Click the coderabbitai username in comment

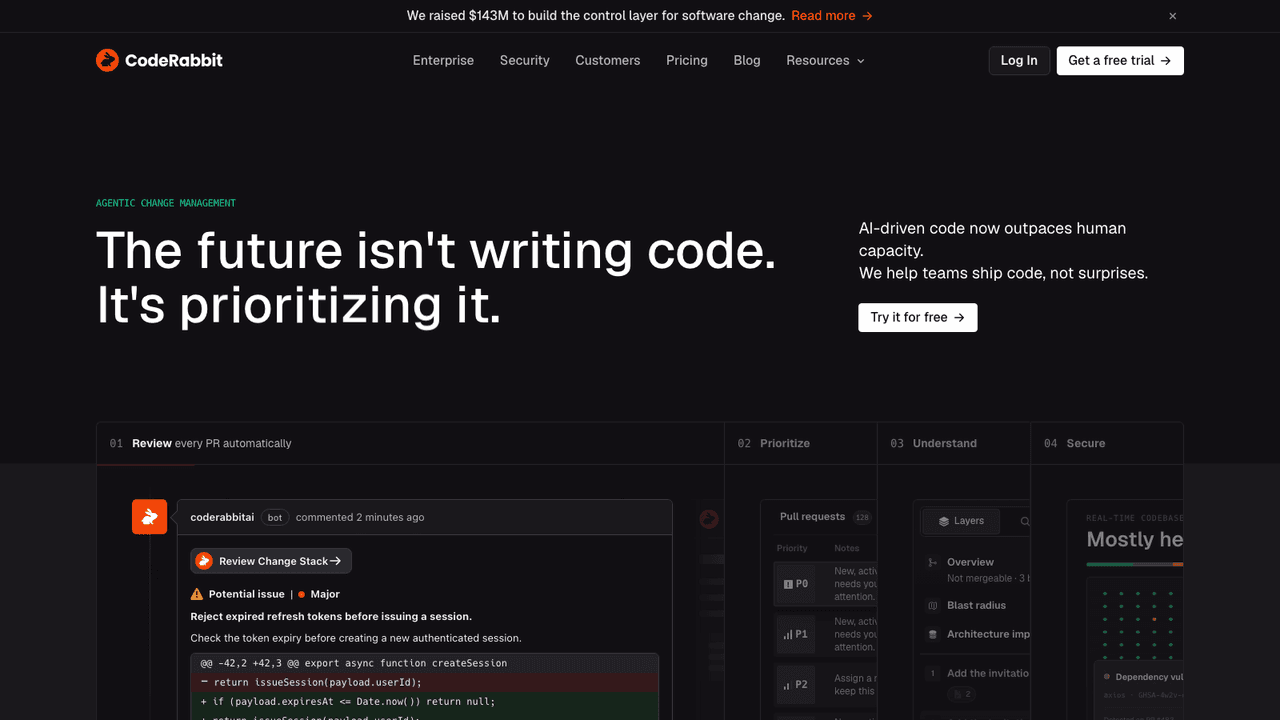click(223, 517)
